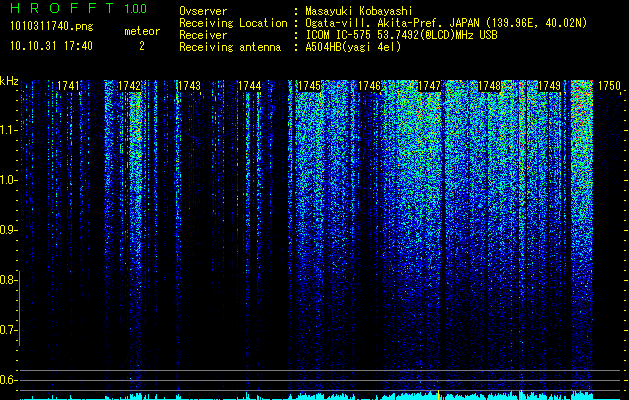Click the HROFFT title text
Image resolution: width=629 pixels, height=400 pixels.
point(62,8)
